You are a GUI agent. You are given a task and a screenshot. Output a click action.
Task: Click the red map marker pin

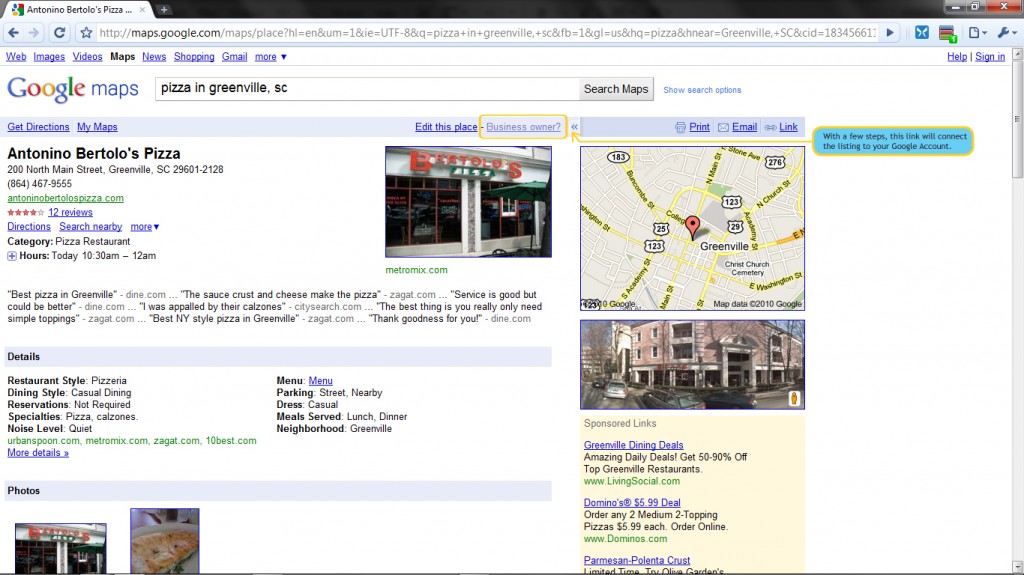pos(692,227)
